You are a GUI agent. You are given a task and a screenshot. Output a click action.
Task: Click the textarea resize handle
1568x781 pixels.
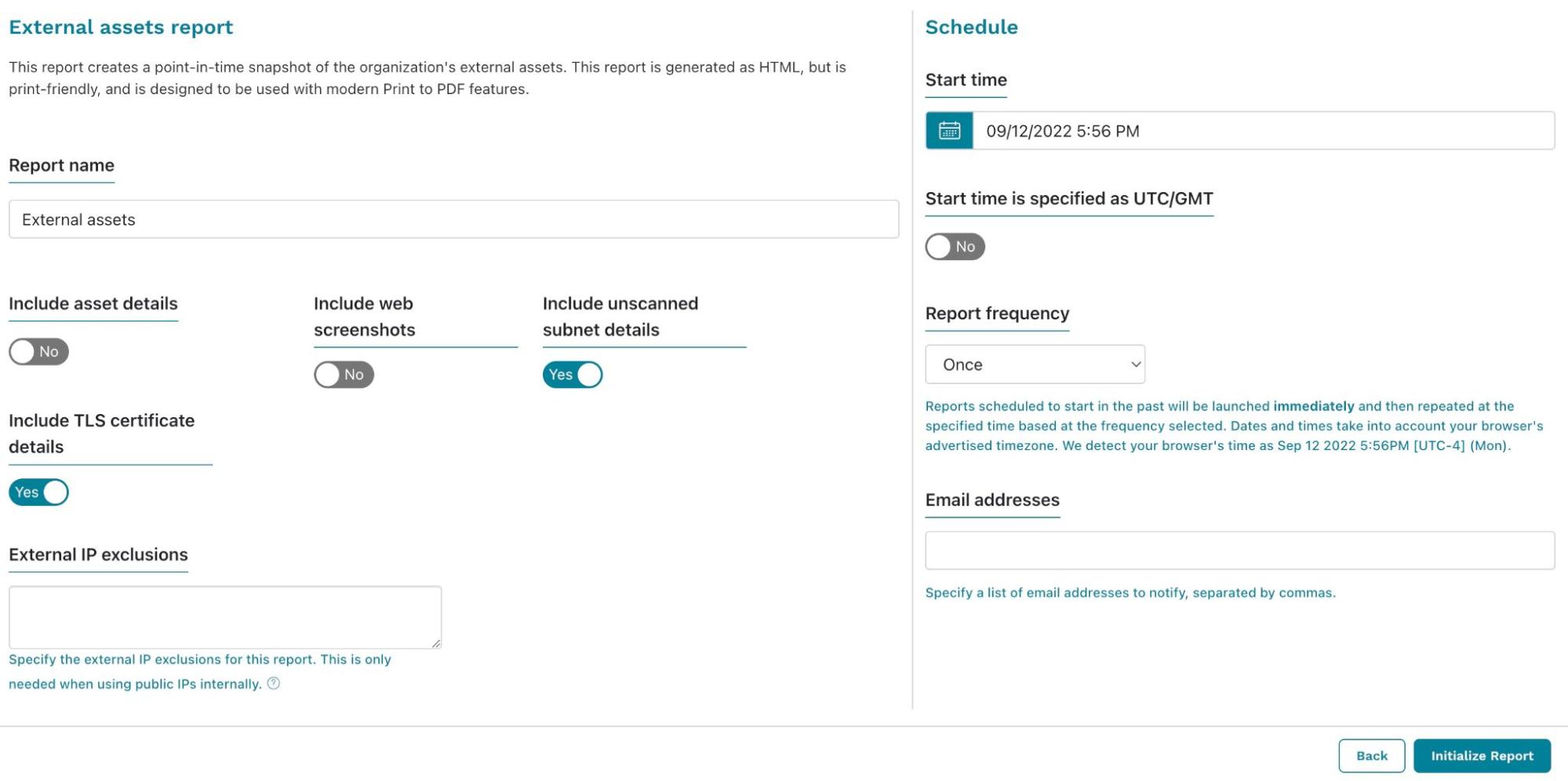tap(437, 644)
